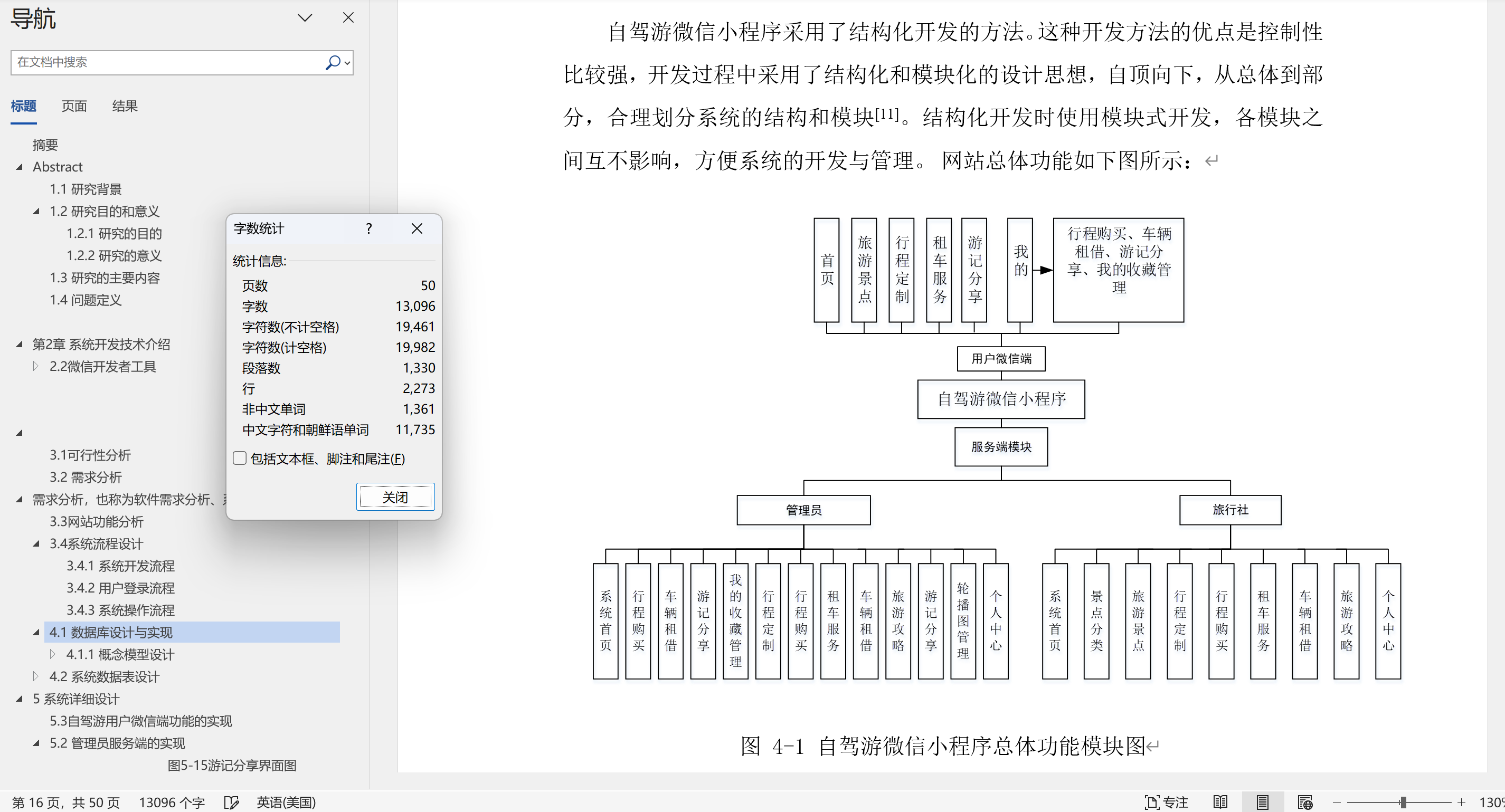
Task: Expand the 4.1.1 概念模型设计 heading
Action: point(53,654)
